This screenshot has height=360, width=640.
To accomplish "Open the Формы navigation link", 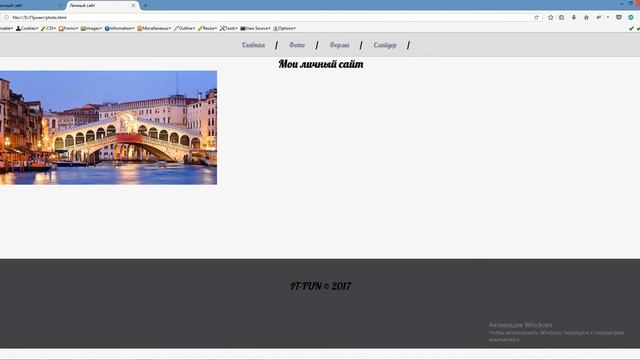I will [339, 45].
